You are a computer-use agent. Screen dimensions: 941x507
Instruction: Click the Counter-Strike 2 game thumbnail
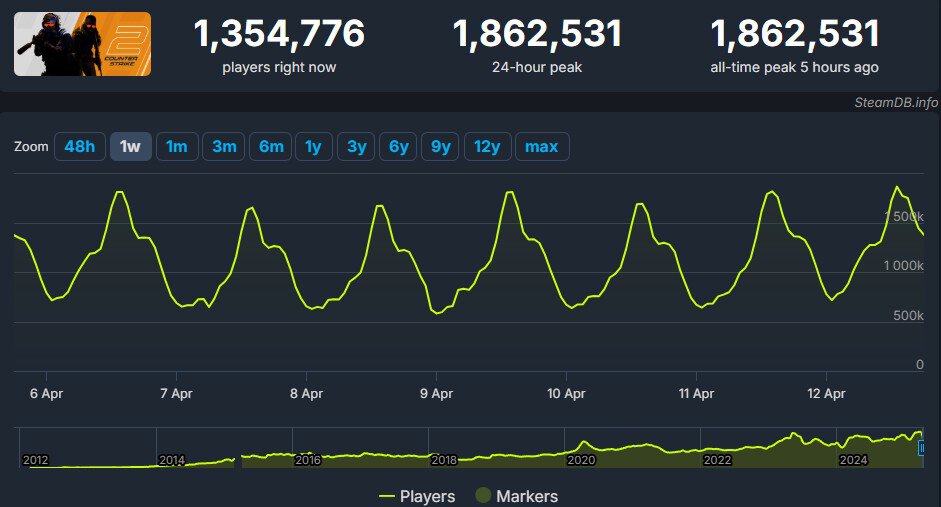(x=82, y=44)
